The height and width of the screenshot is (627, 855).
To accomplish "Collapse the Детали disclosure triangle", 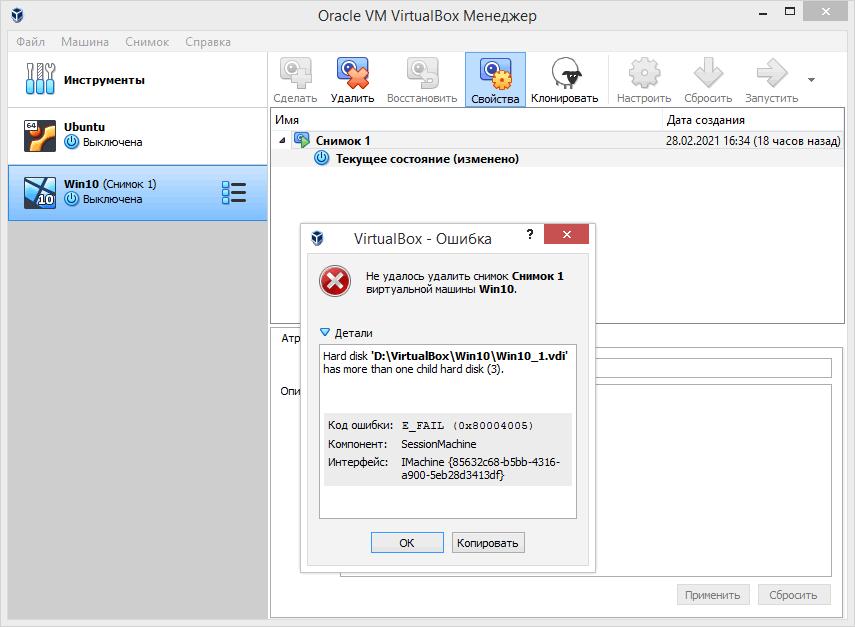I will (324, 333).
